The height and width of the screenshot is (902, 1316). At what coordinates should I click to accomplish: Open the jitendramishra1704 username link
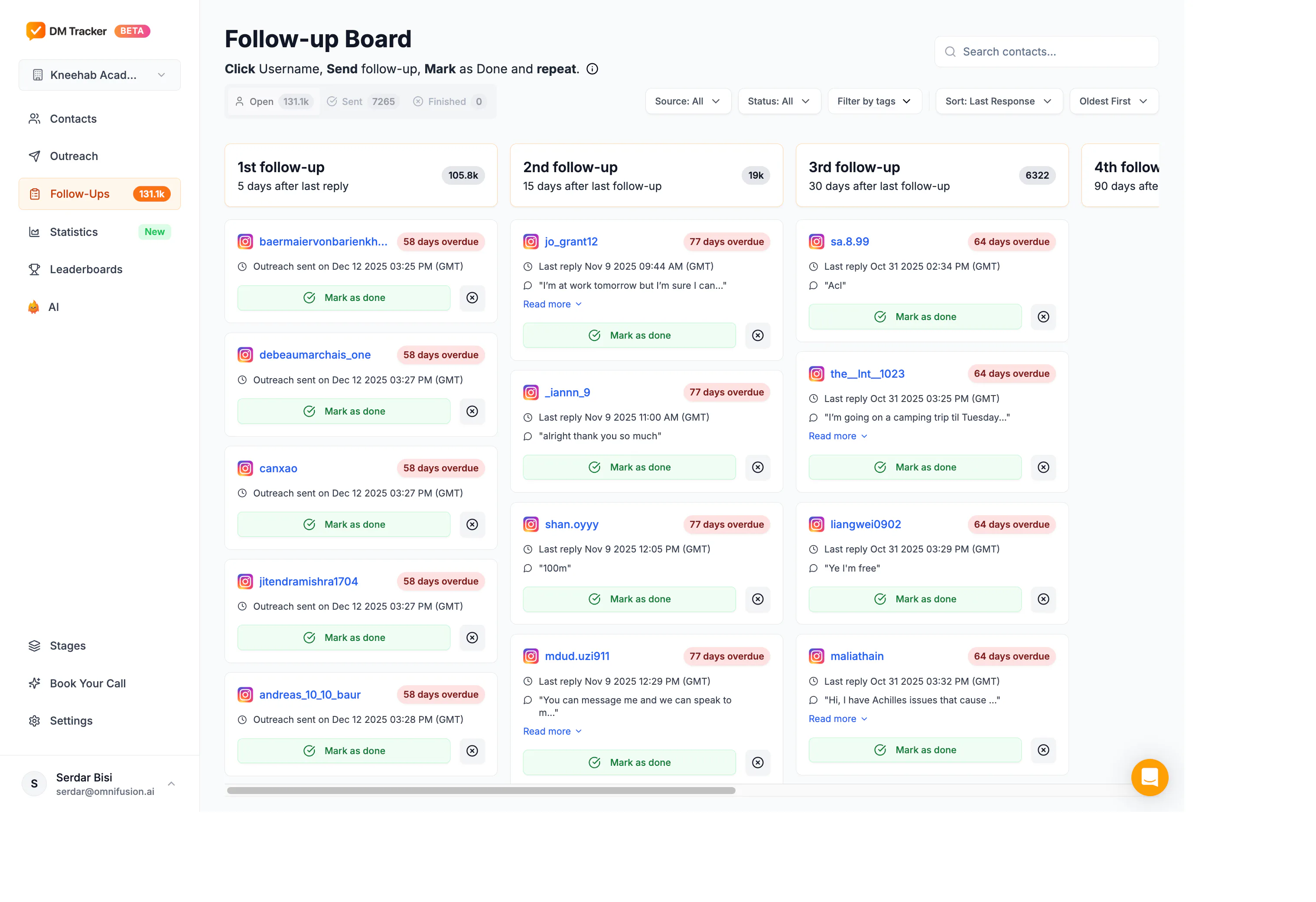coord(309,582)
